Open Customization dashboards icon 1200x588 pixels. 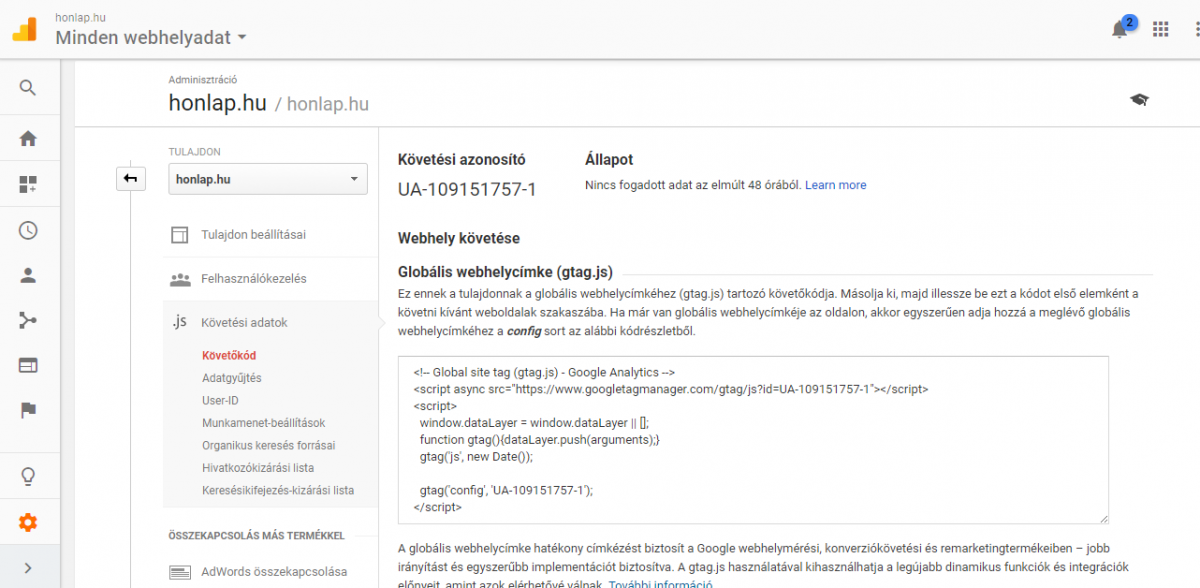28,184
